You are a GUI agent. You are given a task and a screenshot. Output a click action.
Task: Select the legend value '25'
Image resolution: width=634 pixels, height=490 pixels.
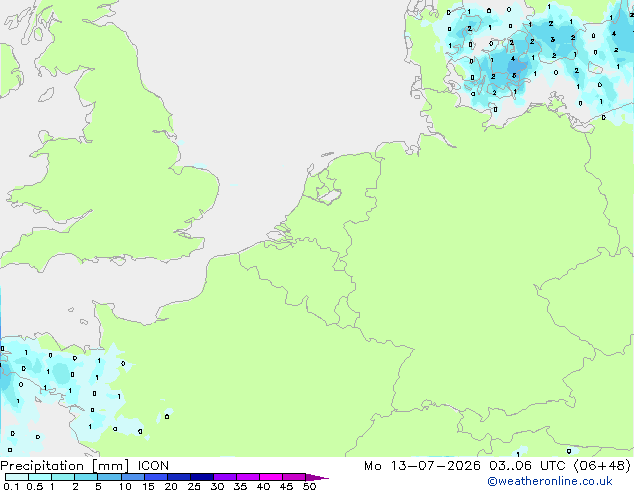tap(194, 486)
